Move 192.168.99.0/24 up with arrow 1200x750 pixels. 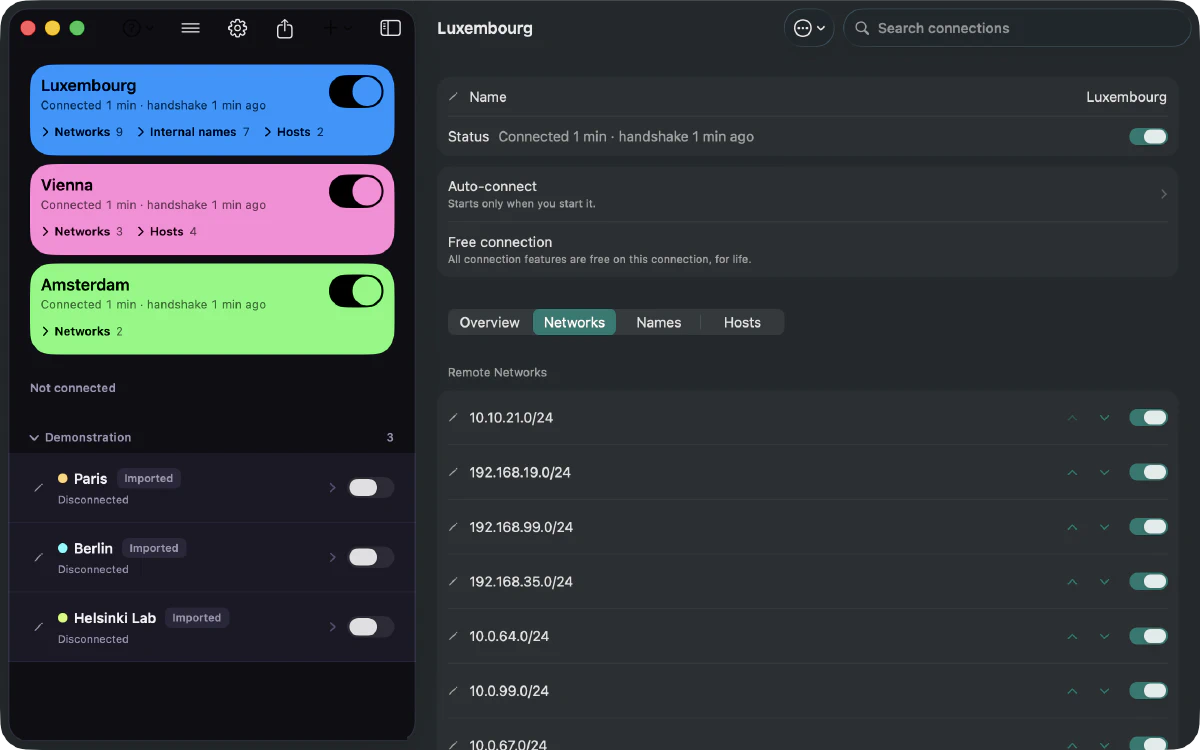pyautogui.click(x=1072, y=527)
